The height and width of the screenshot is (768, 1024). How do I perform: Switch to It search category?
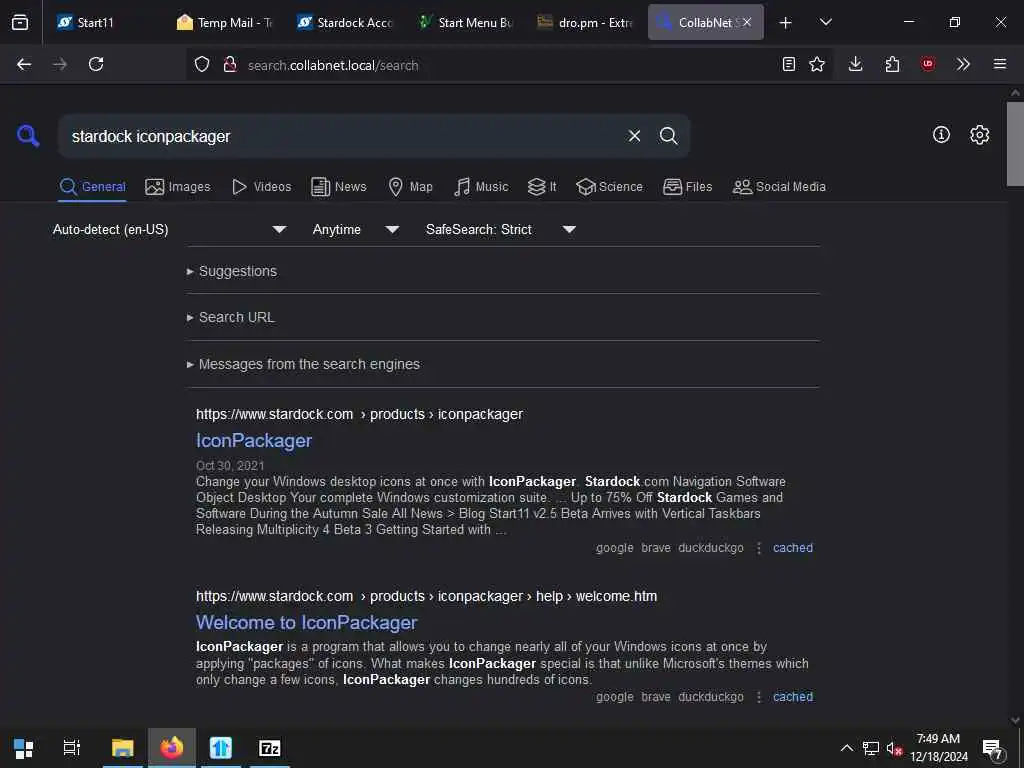point(542,187)
